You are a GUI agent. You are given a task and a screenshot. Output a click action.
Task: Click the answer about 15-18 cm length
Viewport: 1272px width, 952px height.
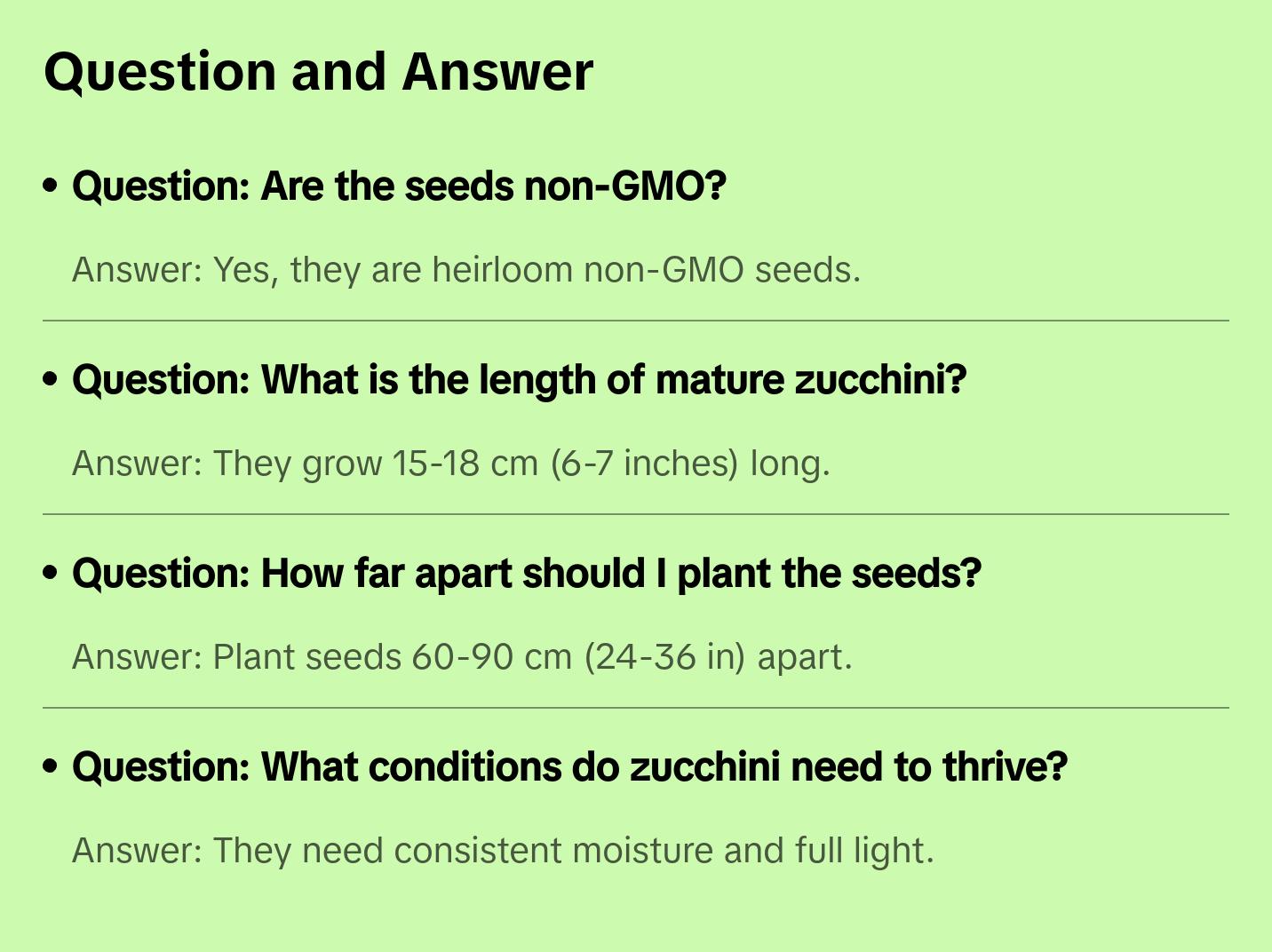coord(450,464)
